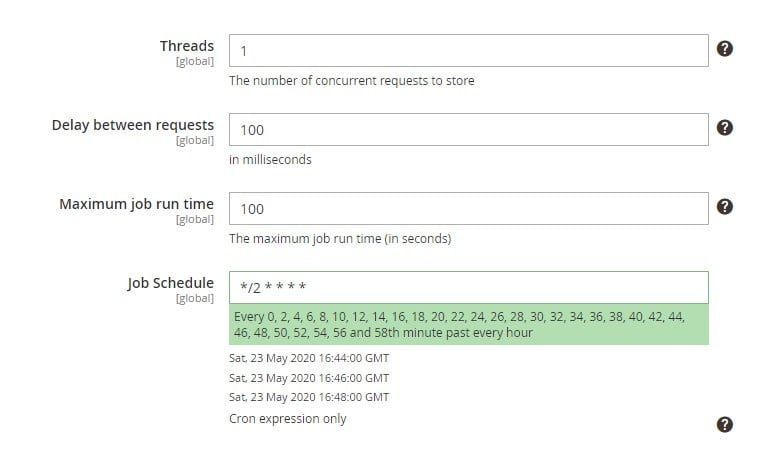Viewport: 766px width, 453px height.
Task: Click the "in seconds" hint under run time
Action: [x=340, y=239]
